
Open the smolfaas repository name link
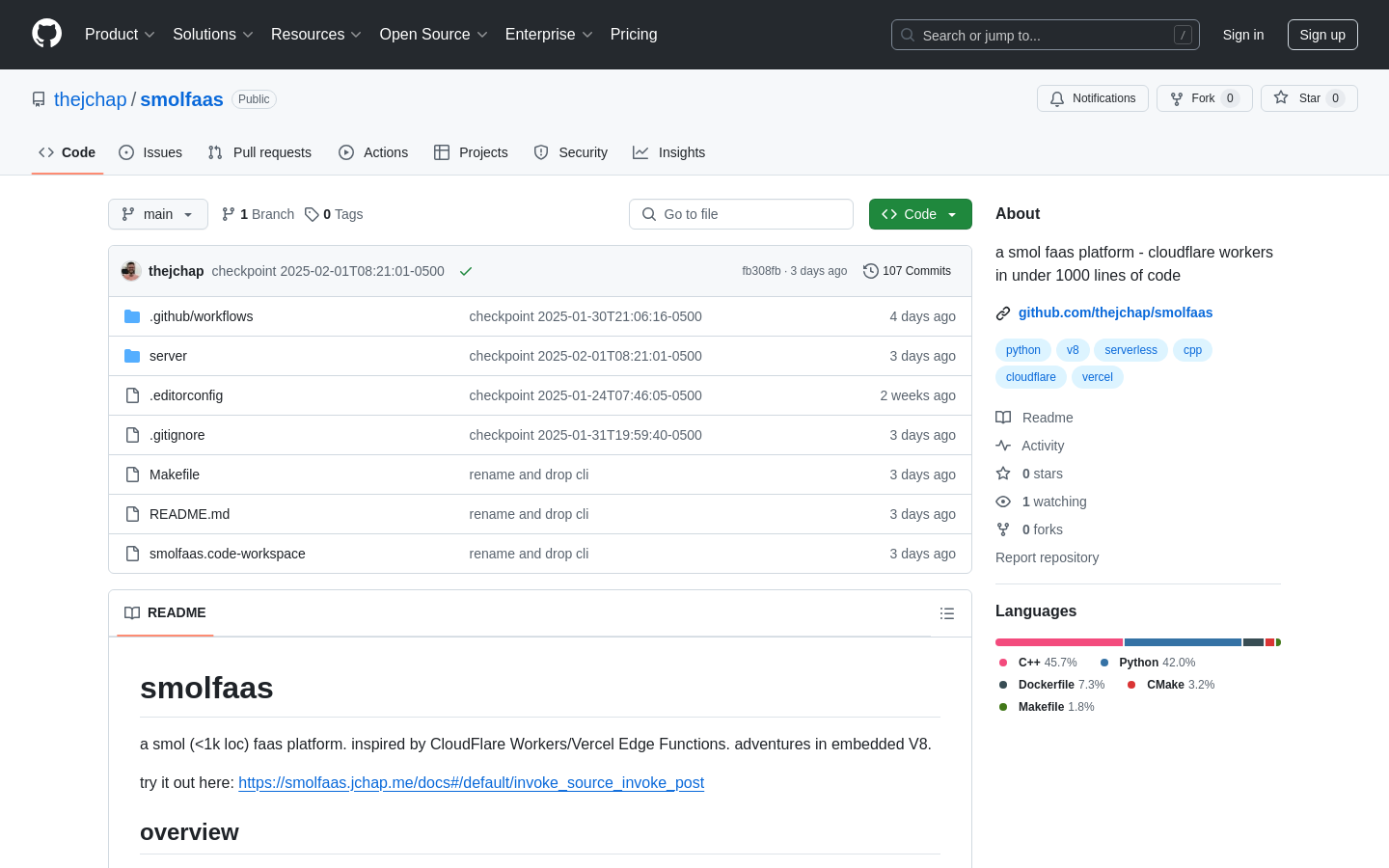pos(181,99)
